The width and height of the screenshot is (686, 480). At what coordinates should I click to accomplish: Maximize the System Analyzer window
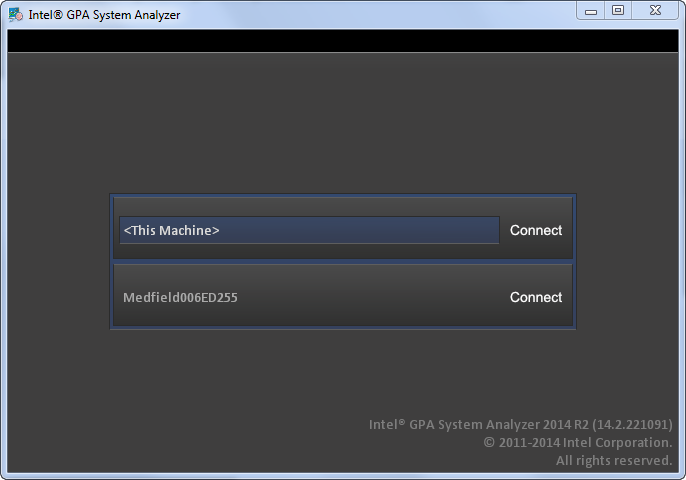[x=618, y=11]
